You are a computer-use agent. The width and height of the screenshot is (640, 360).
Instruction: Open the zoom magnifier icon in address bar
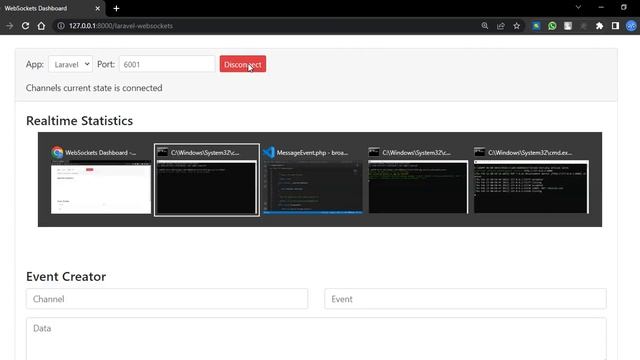pyautogui.click(x=484, y=26)
